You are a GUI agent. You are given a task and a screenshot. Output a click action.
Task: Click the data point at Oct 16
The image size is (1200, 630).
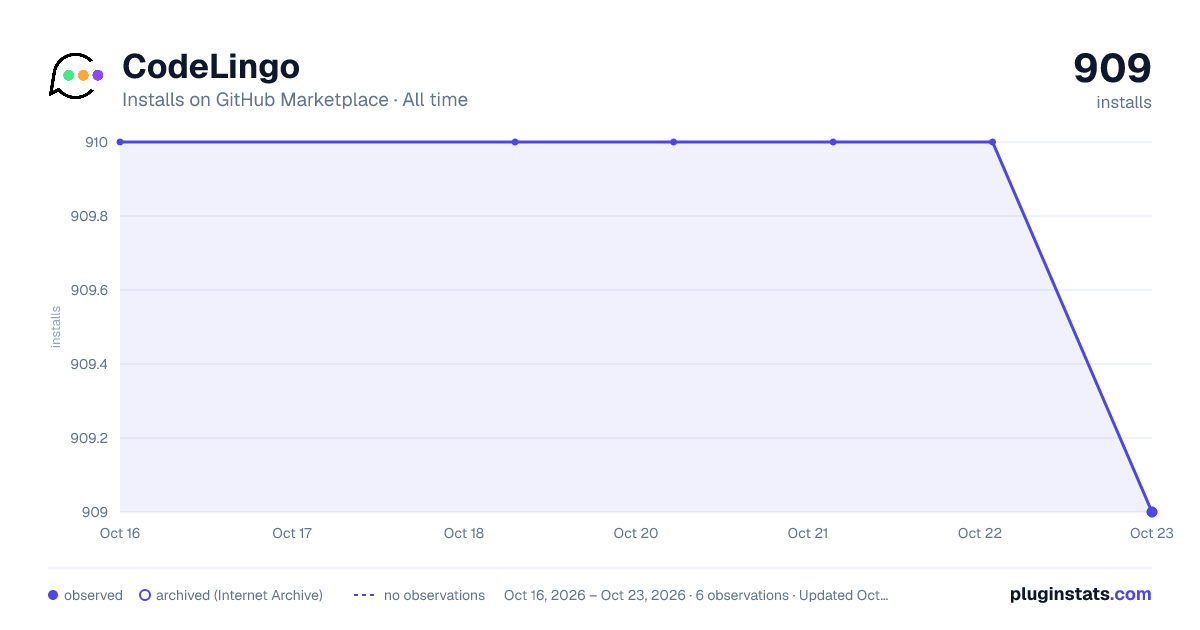click(120, 142)
